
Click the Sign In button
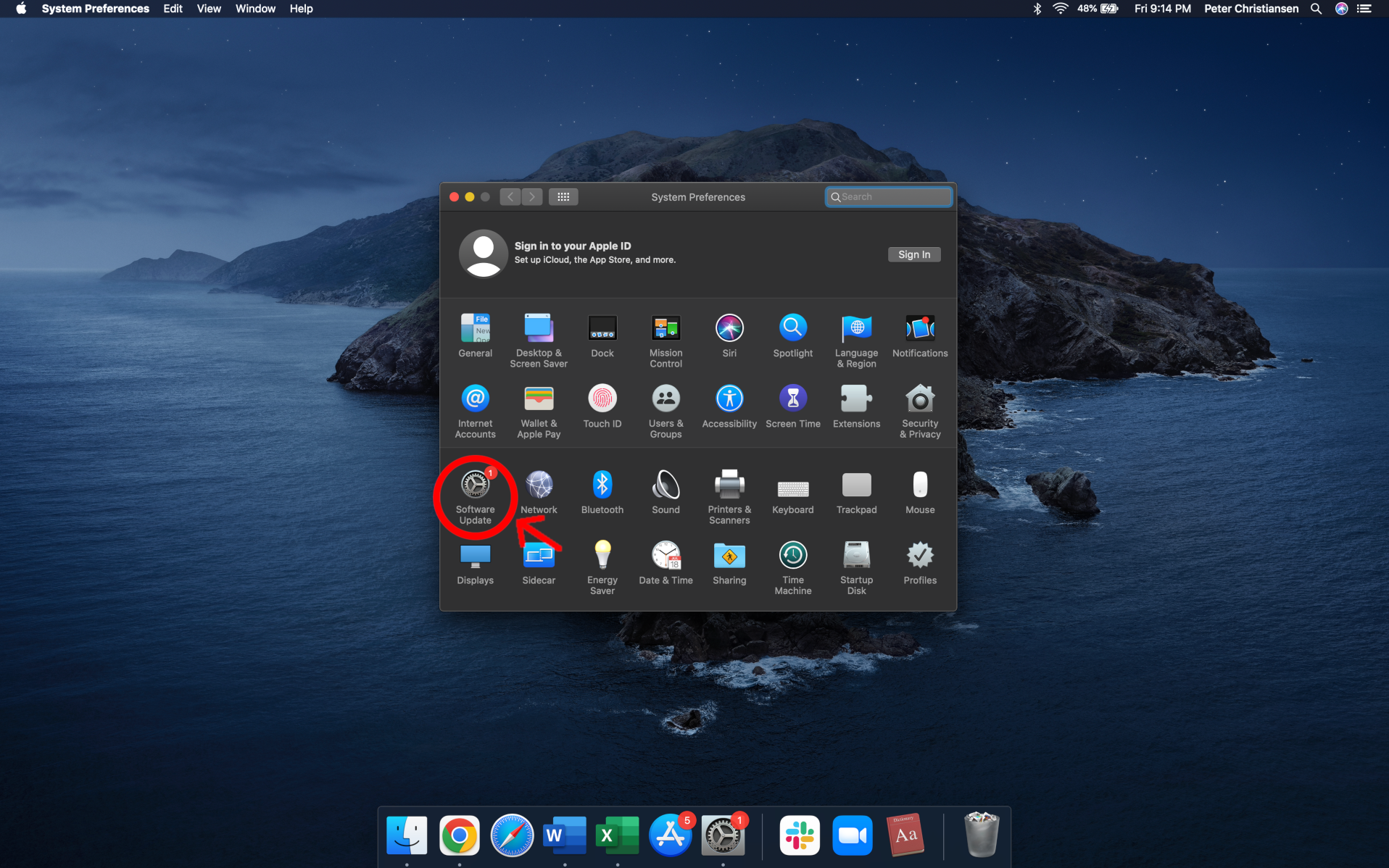(913, 254)
